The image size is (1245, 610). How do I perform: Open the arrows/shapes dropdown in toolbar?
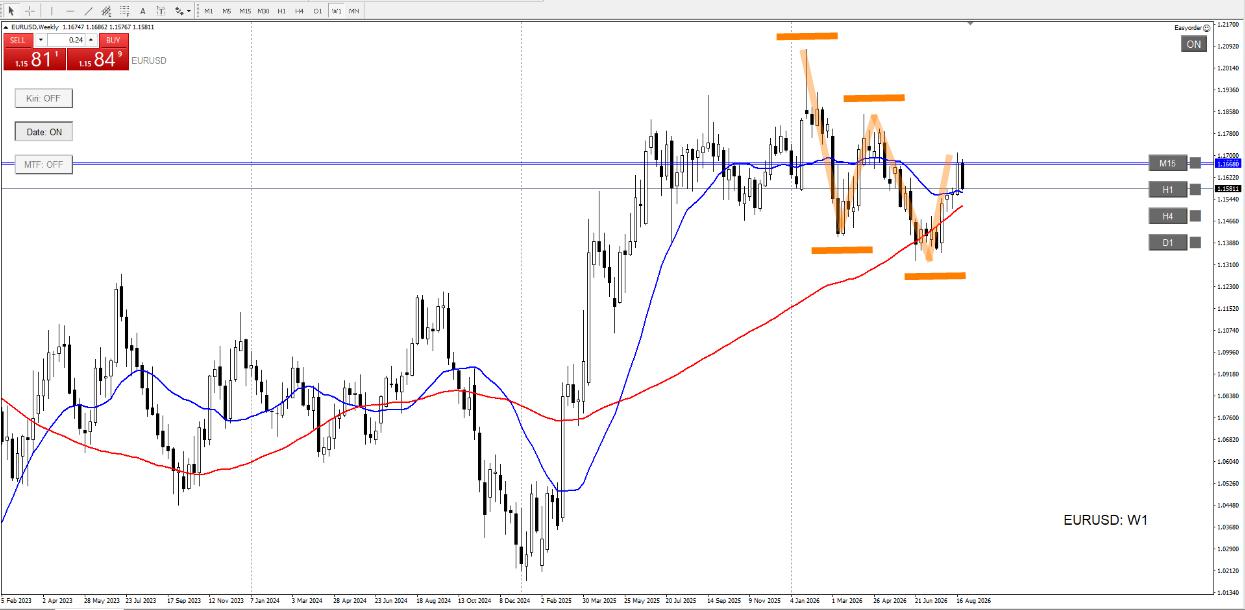(183, 11)
